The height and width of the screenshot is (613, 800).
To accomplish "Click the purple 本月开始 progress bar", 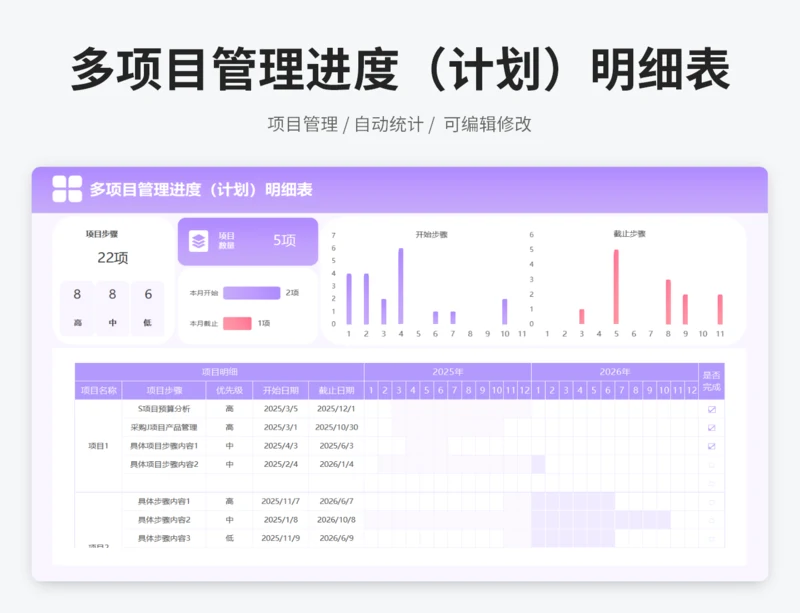I will pyautogui.click(x=252, y=293).
